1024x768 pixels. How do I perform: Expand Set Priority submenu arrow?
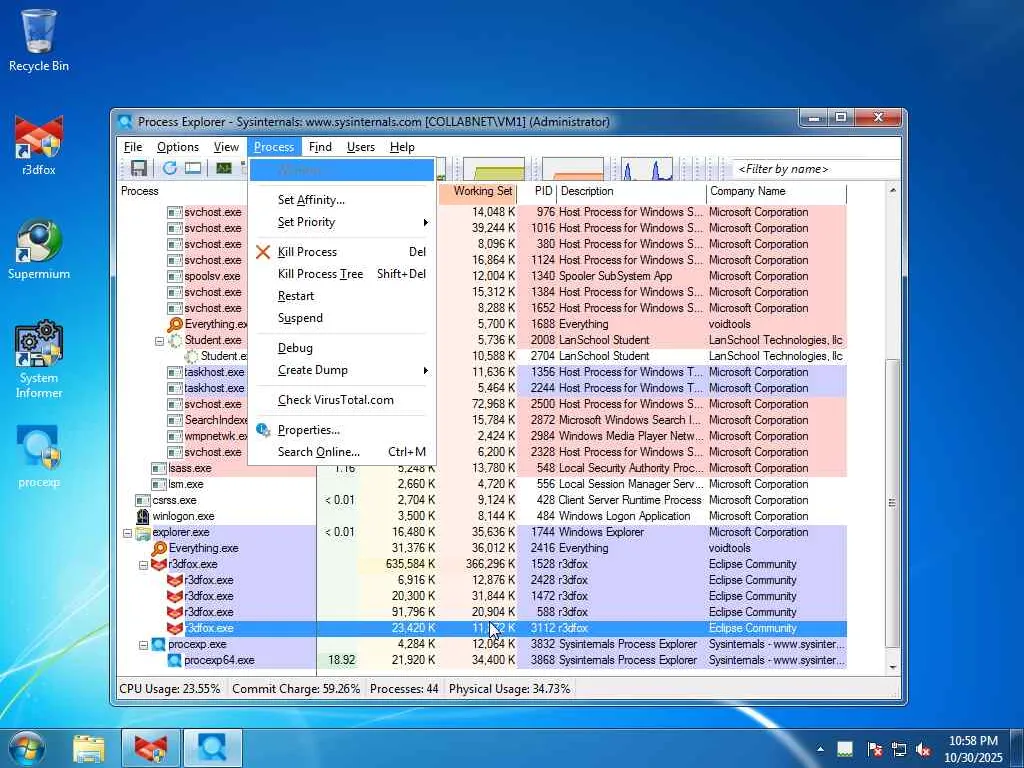click(425, 223)
